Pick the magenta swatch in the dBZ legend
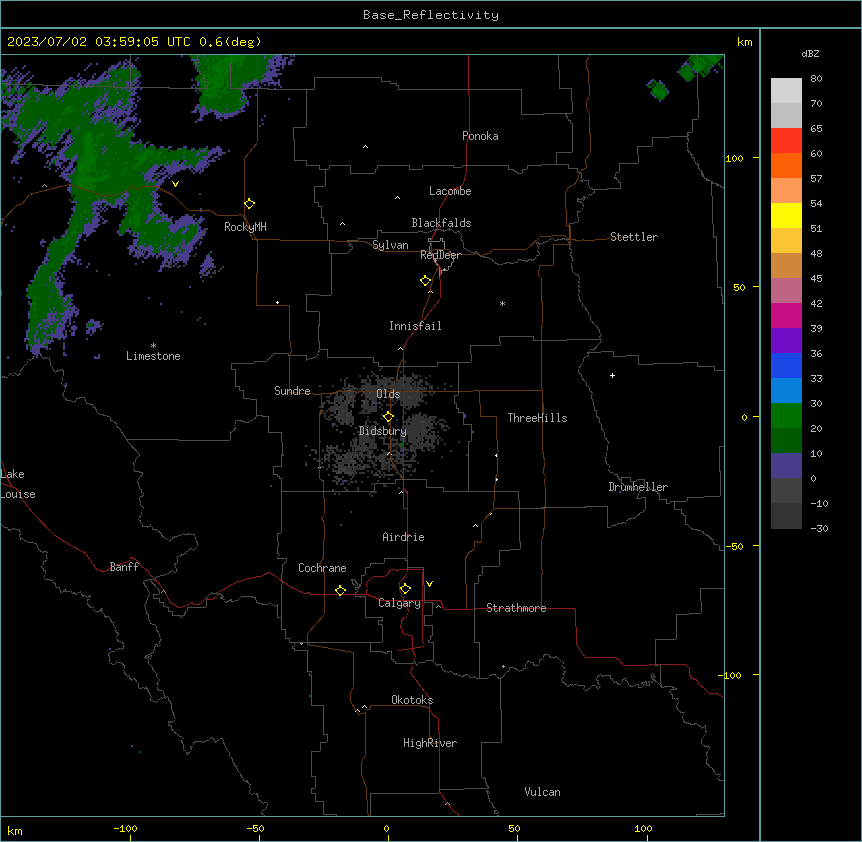862x842 pixels. click(786, 315)
